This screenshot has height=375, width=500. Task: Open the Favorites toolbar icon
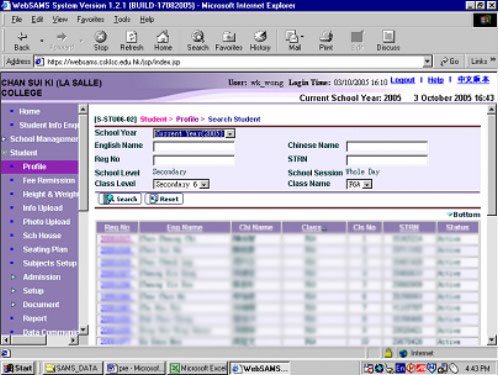(229, 36)
